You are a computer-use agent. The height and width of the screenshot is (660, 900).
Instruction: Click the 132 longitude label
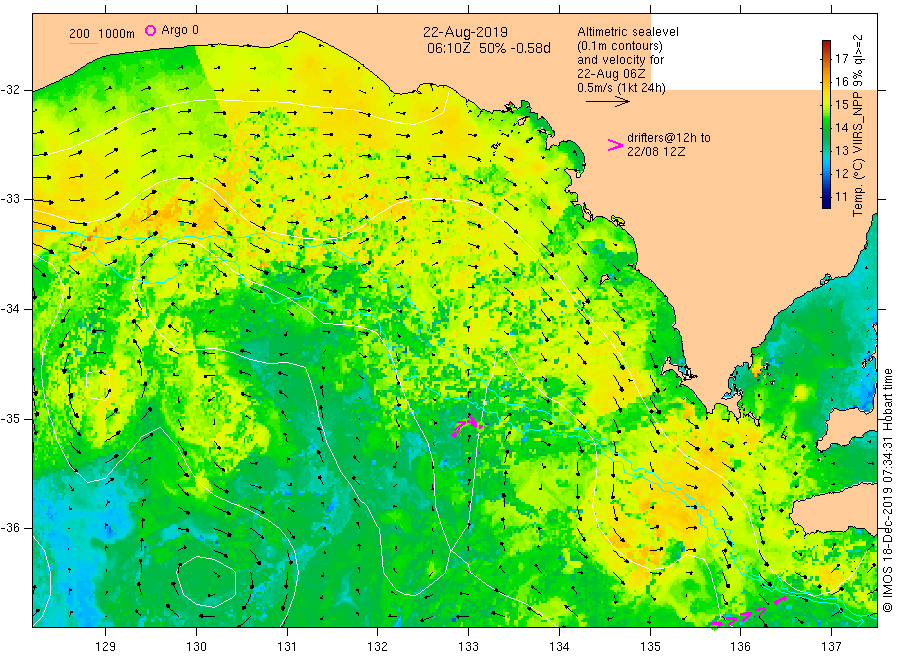pos(378,647)
